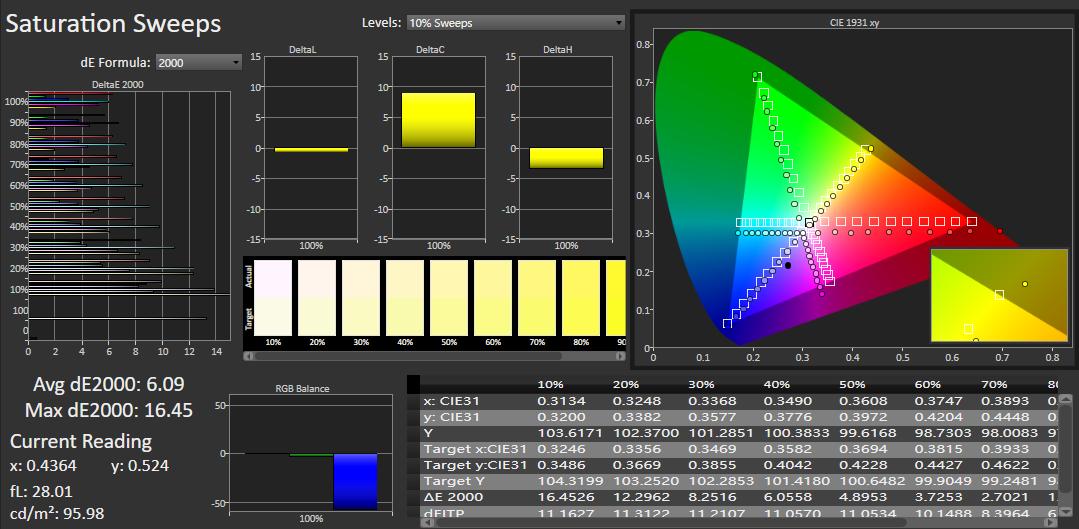Select the 50% saturation swatch

pos(449,297)
